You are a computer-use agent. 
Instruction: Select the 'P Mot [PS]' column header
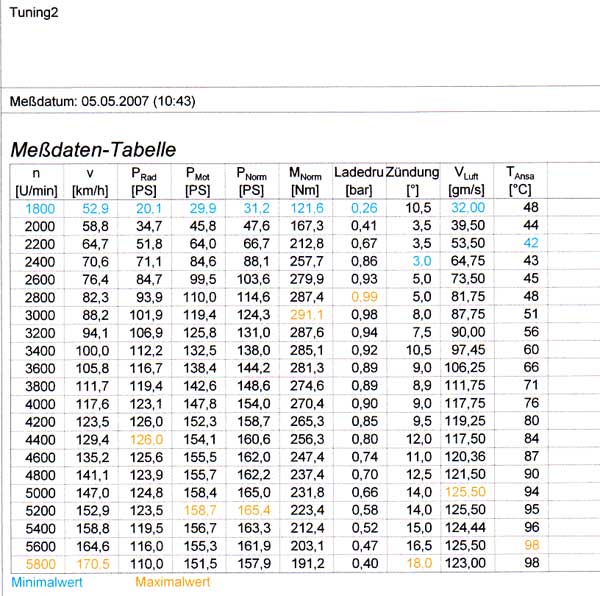coord(198,182)
